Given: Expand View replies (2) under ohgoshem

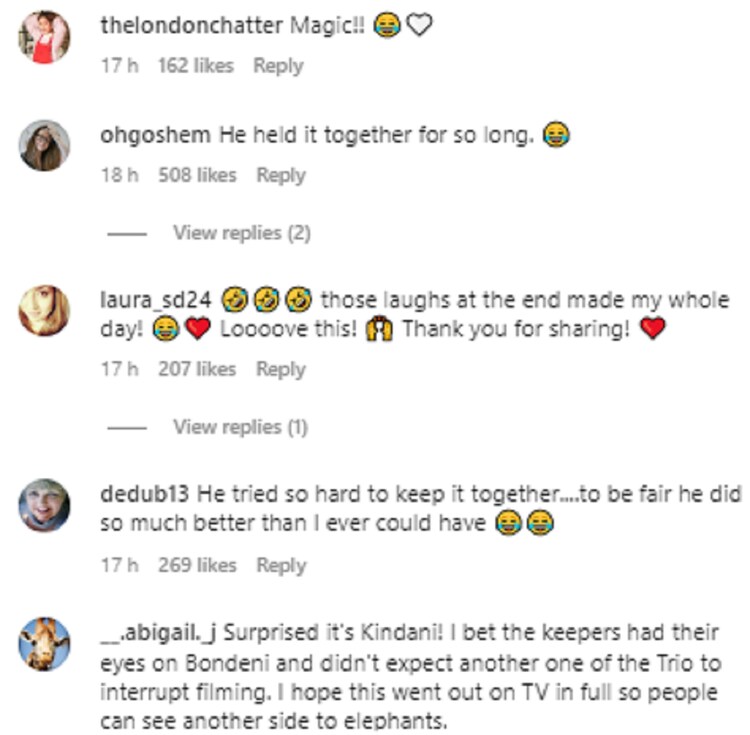Looking at the screenshot, I should click(241, 233).
